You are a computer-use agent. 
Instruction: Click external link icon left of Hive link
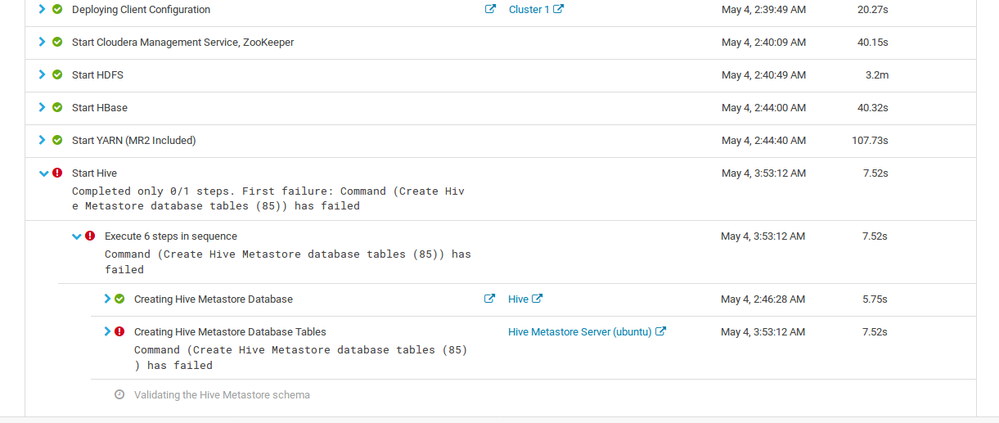[x=490, y=299]
